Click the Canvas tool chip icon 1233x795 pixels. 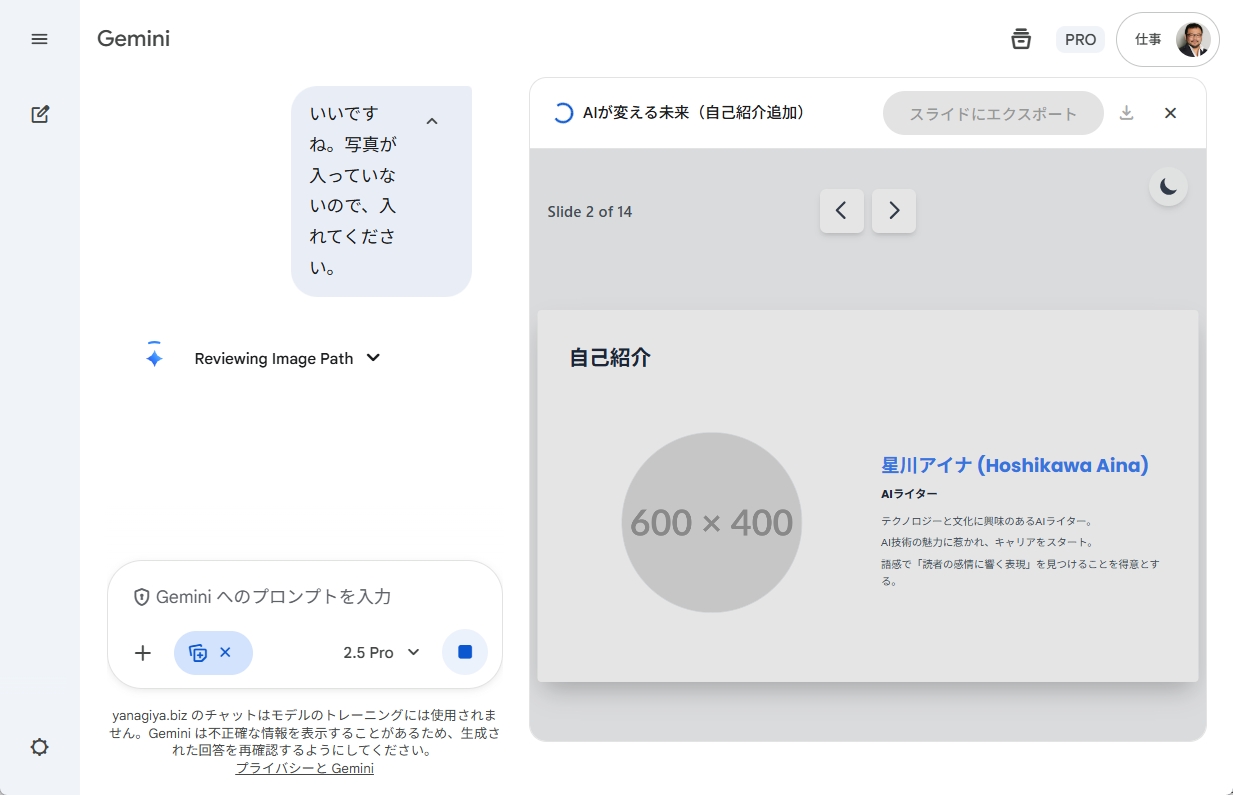pyautogui.click(x=199, y=652)
